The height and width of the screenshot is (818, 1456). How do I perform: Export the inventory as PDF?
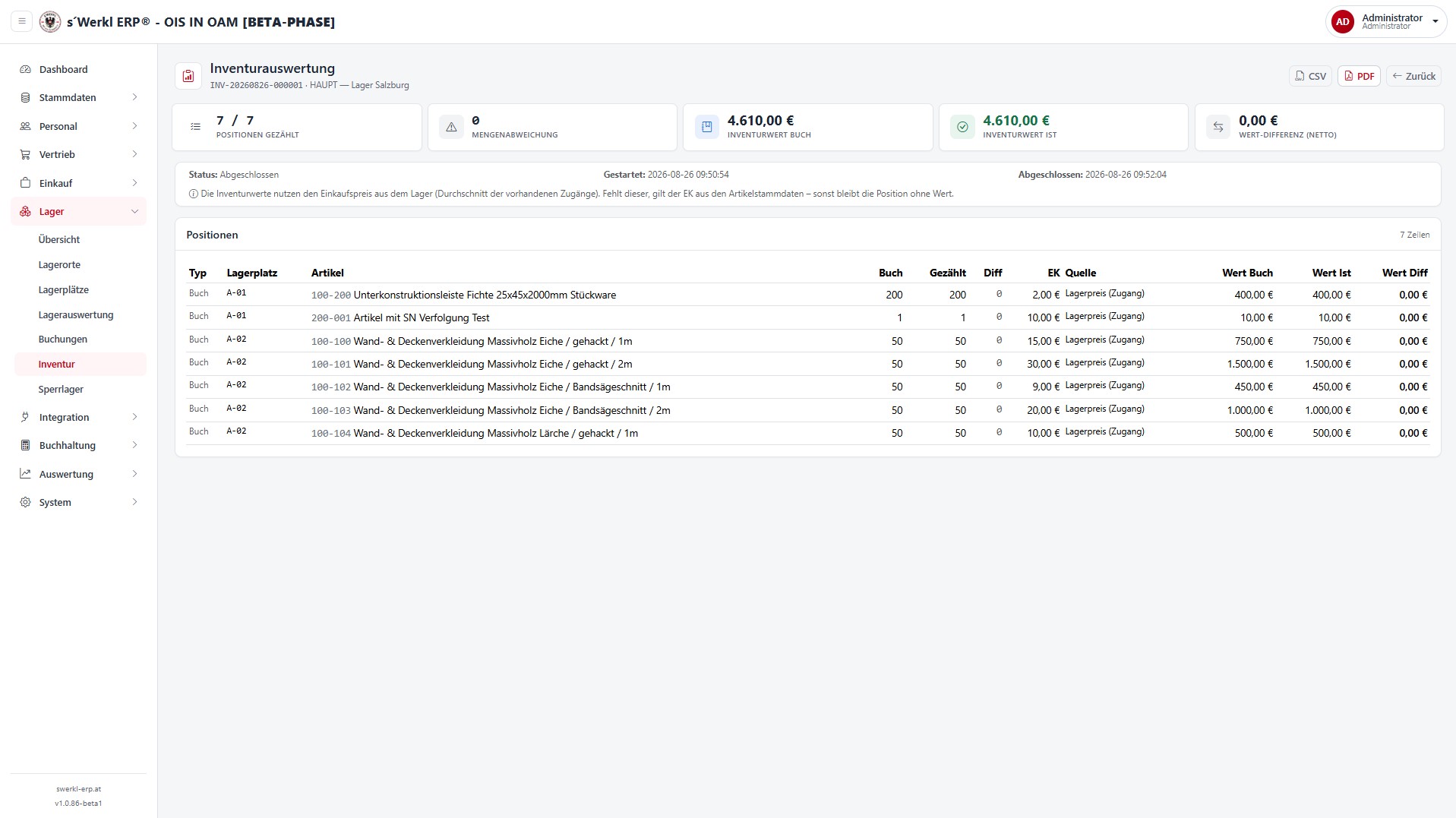(x=1359, y=76)
